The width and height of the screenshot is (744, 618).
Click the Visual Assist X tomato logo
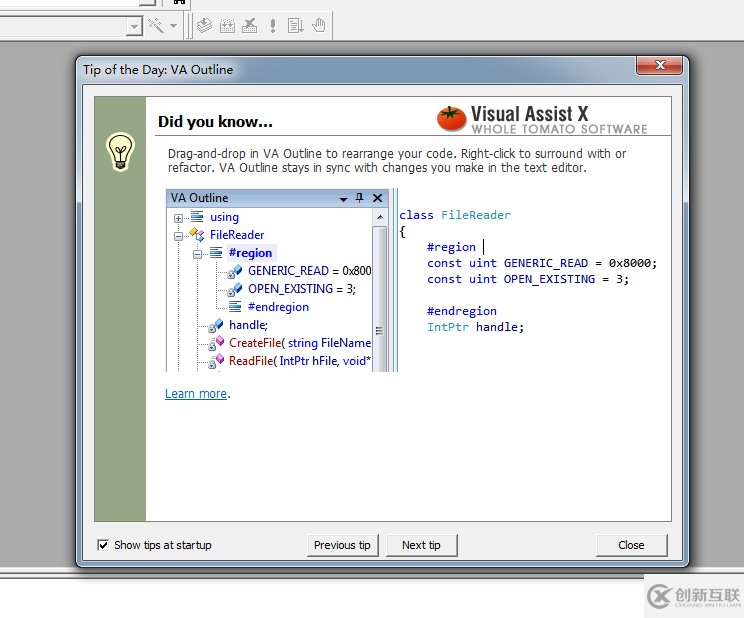pos(451,119)
